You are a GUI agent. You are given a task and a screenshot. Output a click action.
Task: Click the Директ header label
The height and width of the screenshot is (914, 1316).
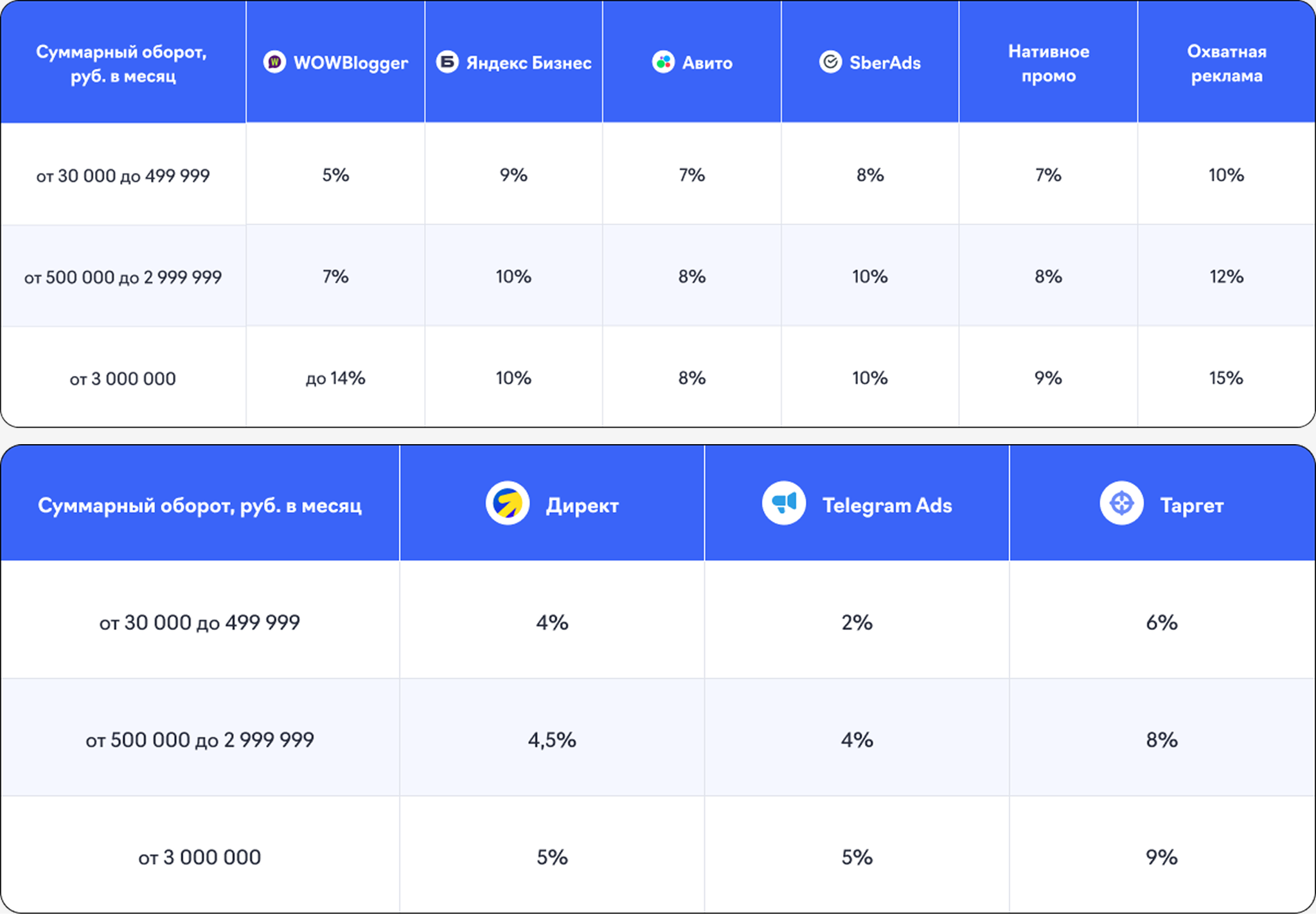(x=582, y=506)
